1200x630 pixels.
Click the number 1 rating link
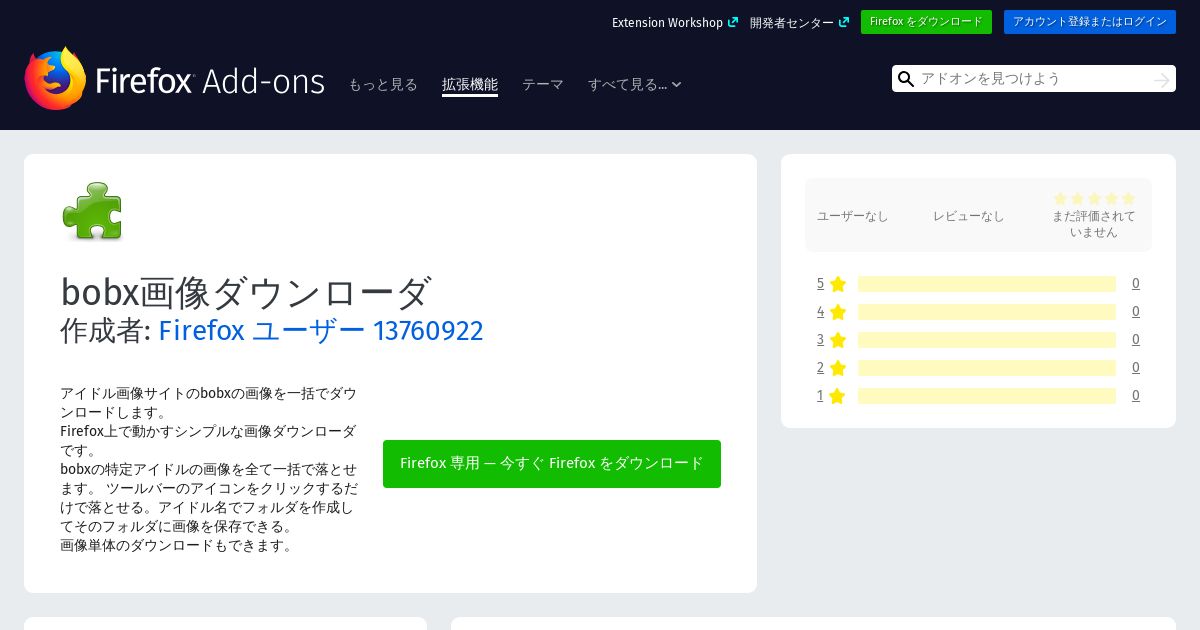point(820,396)
